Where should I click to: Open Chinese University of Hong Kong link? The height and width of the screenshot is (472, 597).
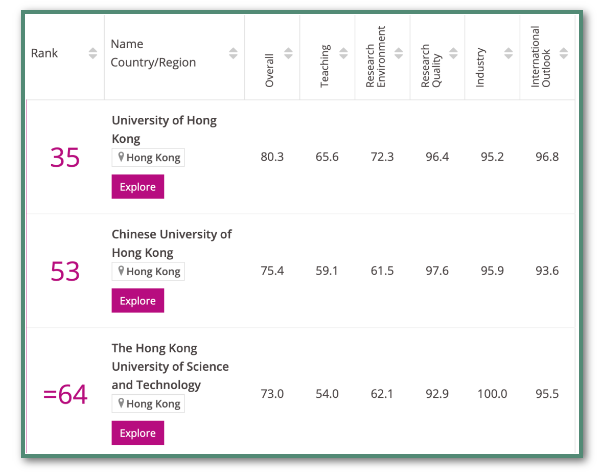172,243
